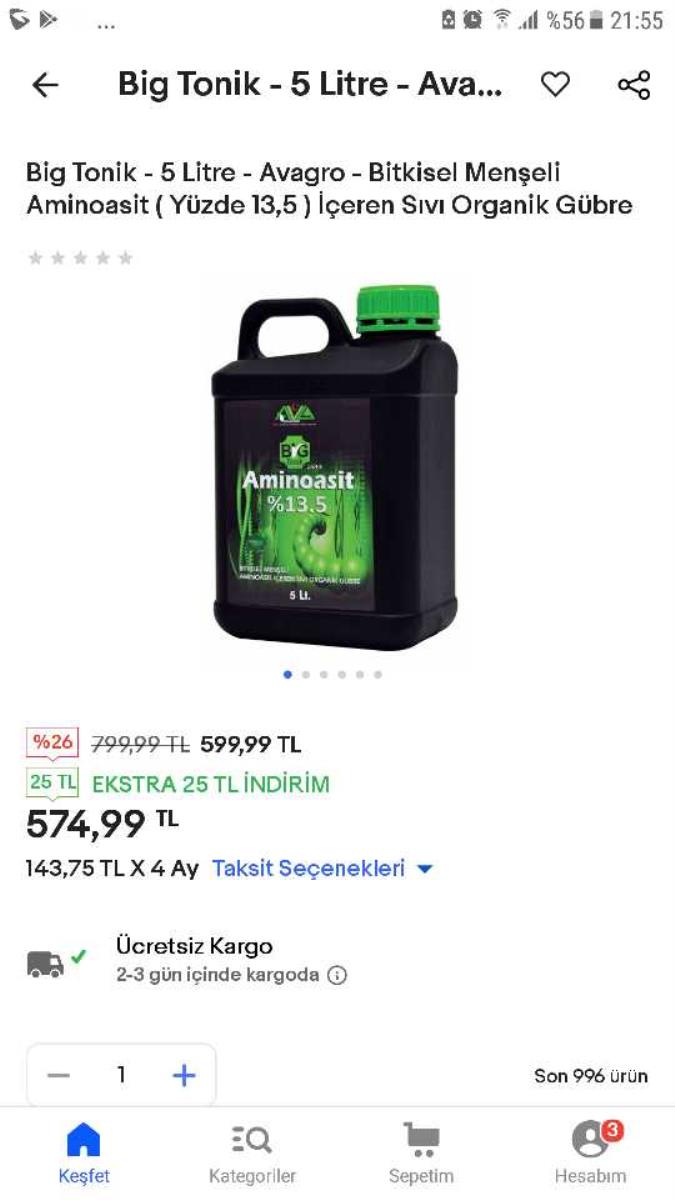Select the second image pagination dot

[306, 675]
